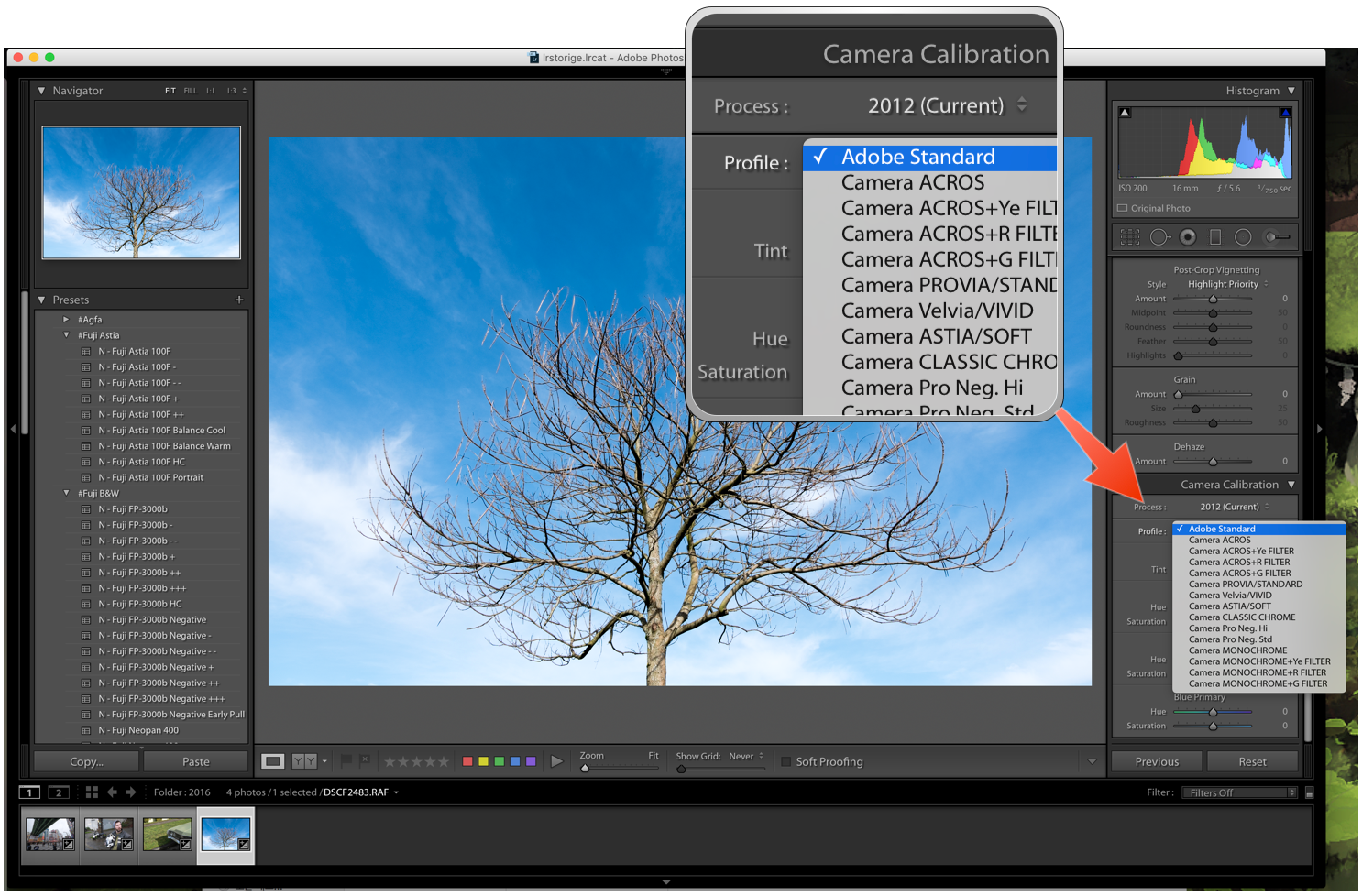Screen dimensions: 1362x896
Task: Go back to previous source arrow
Action: [x=112, y=792]
